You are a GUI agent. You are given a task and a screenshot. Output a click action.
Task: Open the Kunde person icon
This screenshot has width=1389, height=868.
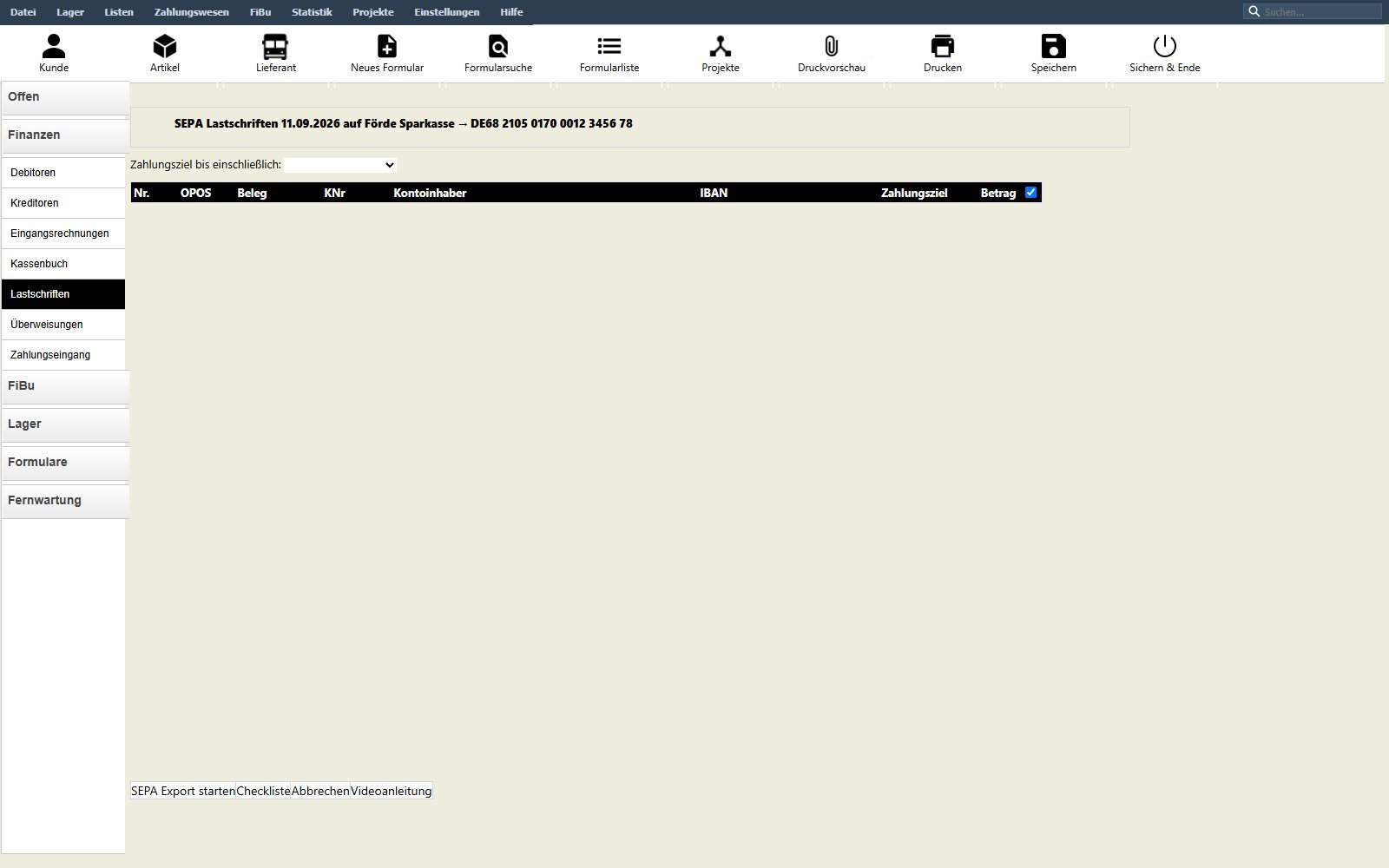(54, 46)
